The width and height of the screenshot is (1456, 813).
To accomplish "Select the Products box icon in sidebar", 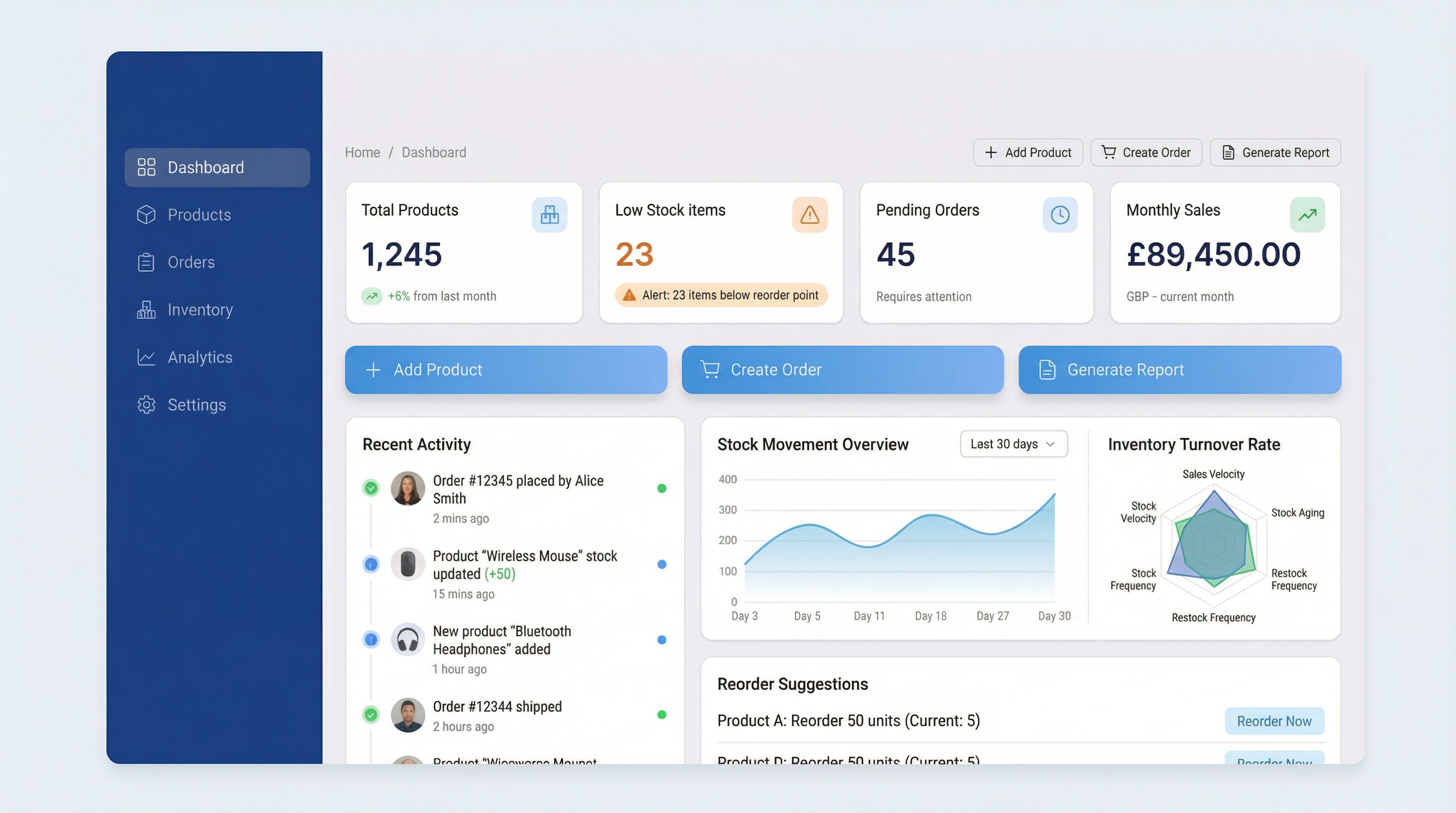I will pyautogui.click(x=146, y=214).
